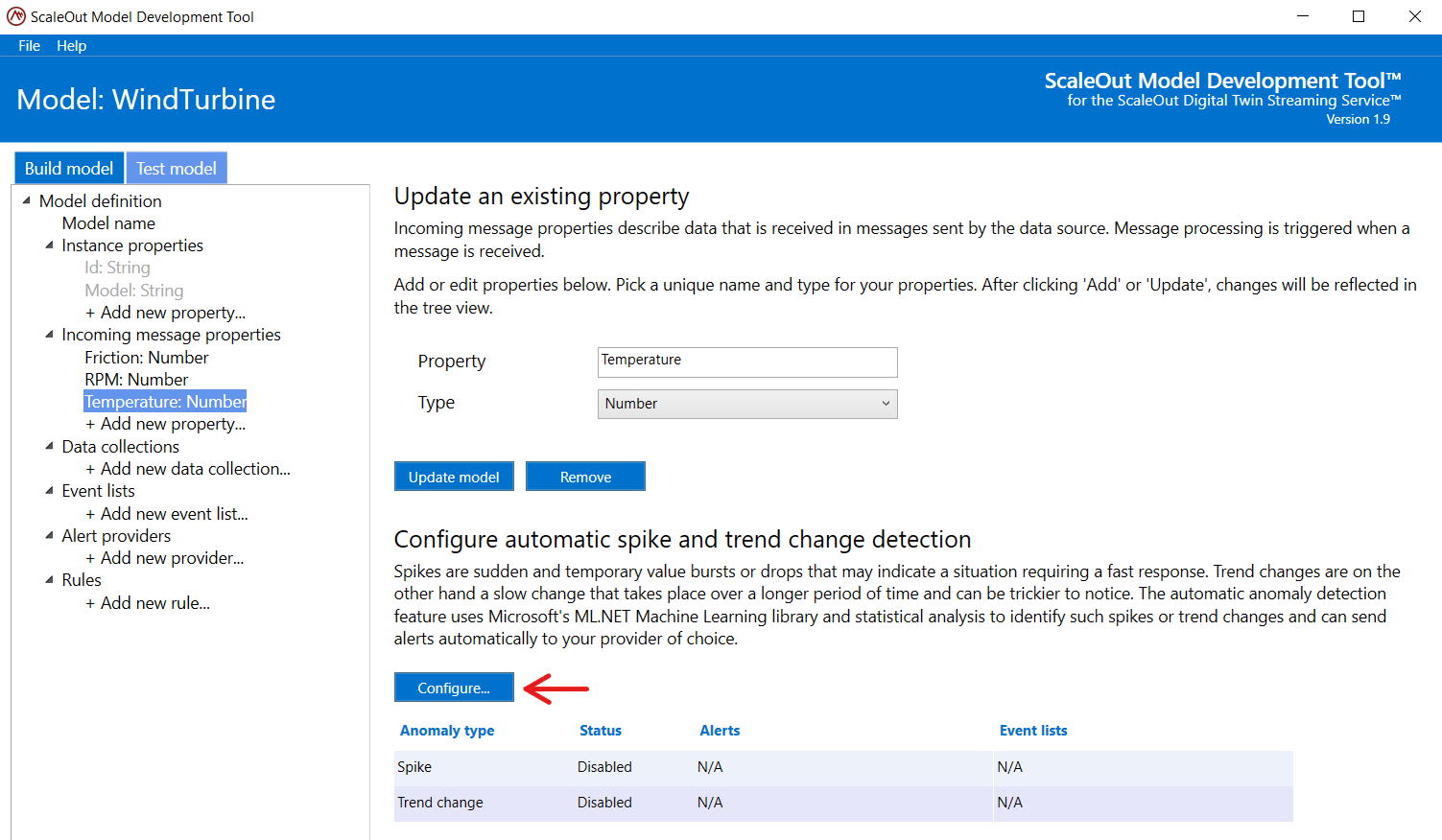Open the Type dropdown showing Number
This screenshot has height=840, width=1442.
(747, 404)
